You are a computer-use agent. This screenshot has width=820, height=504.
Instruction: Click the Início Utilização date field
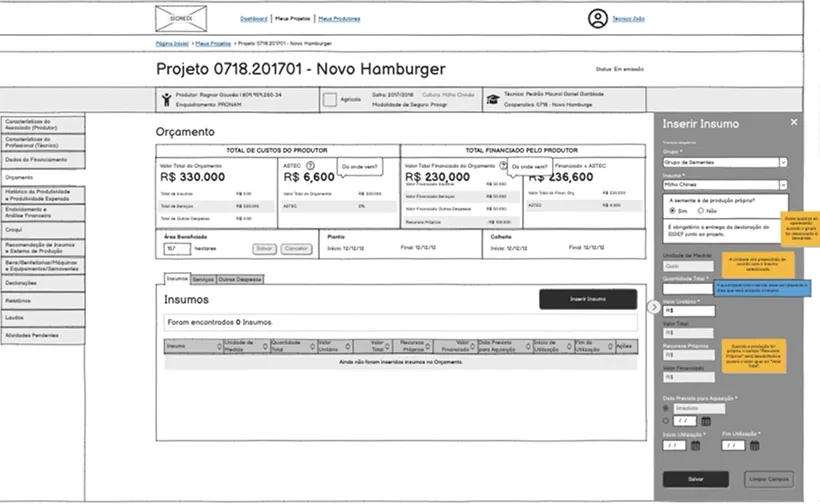point(675,445)
